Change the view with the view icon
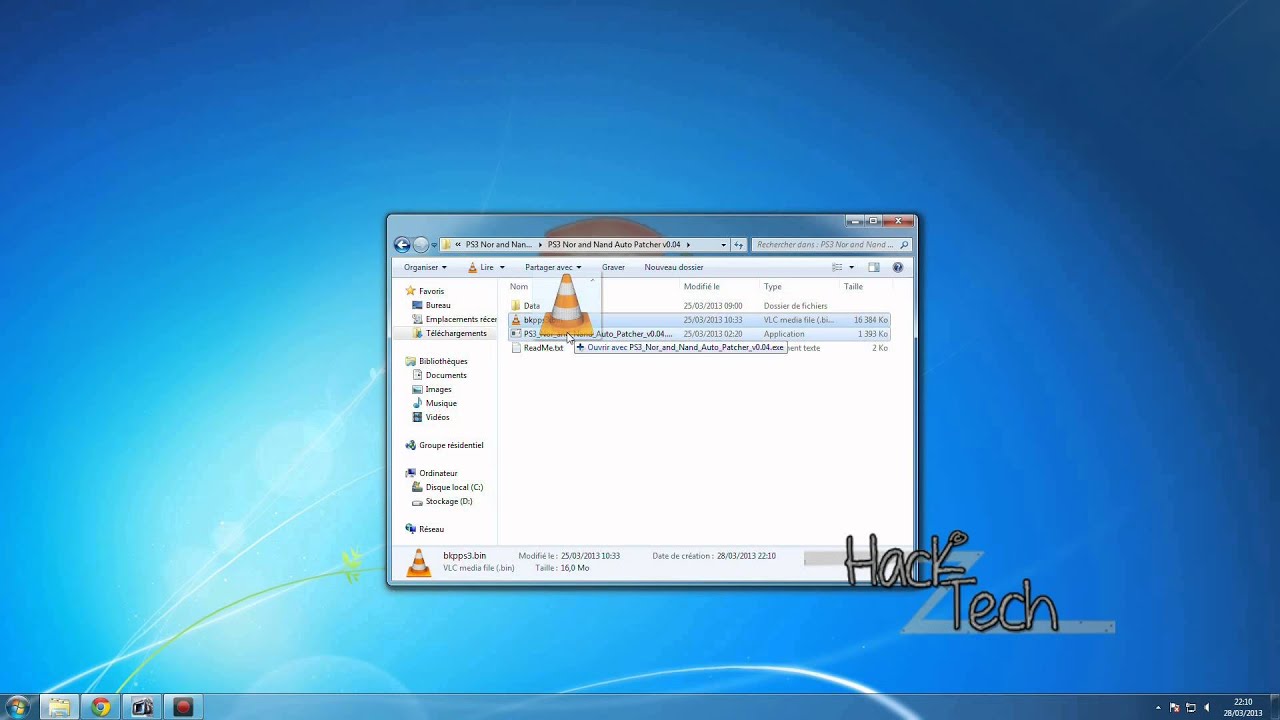1280x720 pixels. (x=837, y=267)
